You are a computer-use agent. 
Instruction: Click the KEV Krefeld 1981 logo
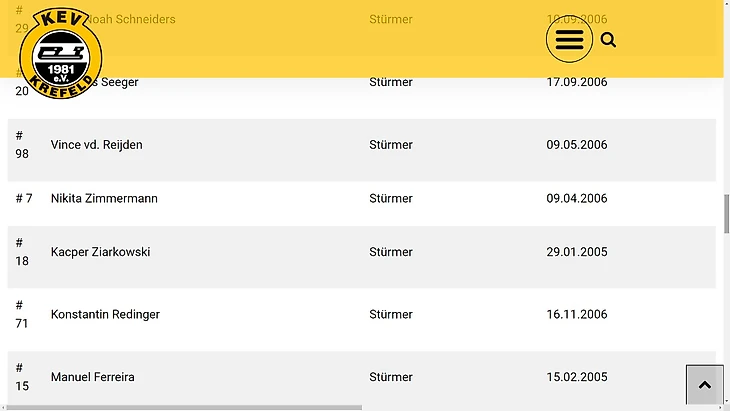[x=61, y=53]
